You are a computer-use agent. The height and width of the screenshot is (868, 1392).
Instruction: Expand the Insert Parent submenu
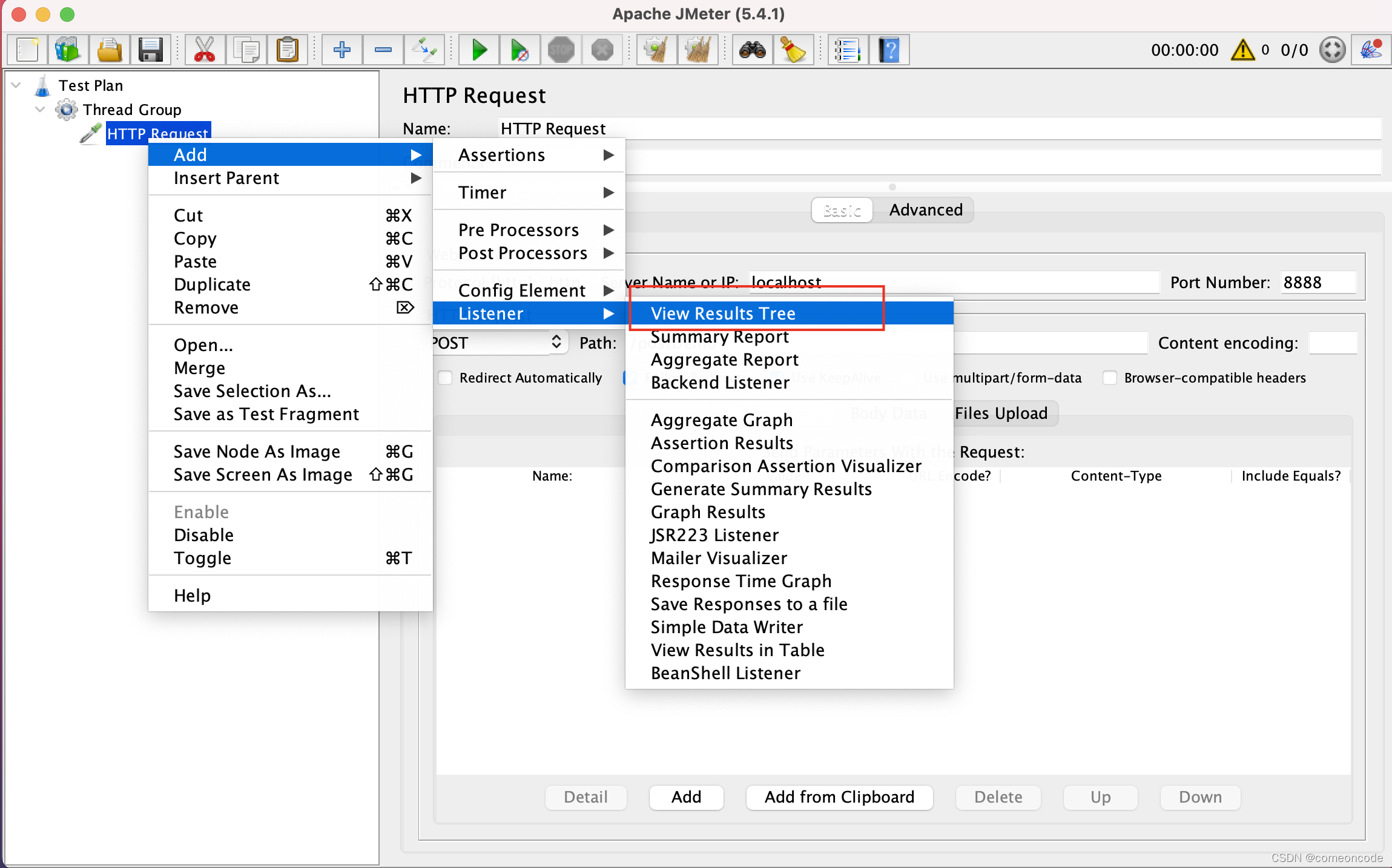coord(290,178)
